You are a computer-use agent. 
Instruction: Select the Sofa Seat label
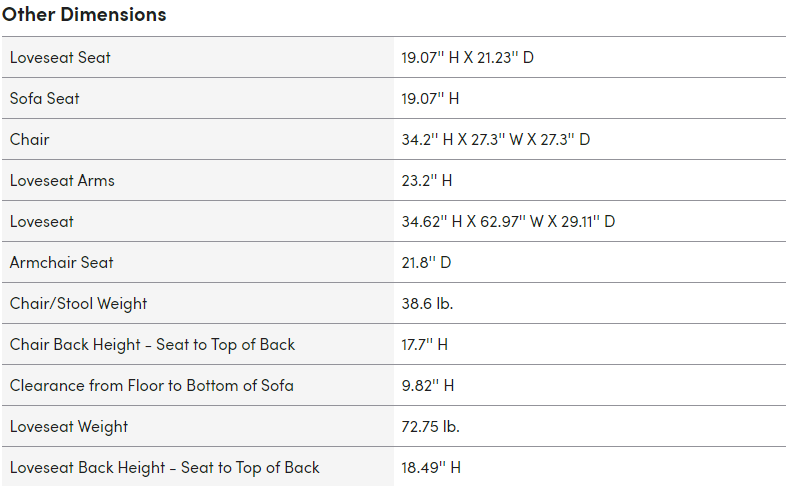tap(44, 99)
